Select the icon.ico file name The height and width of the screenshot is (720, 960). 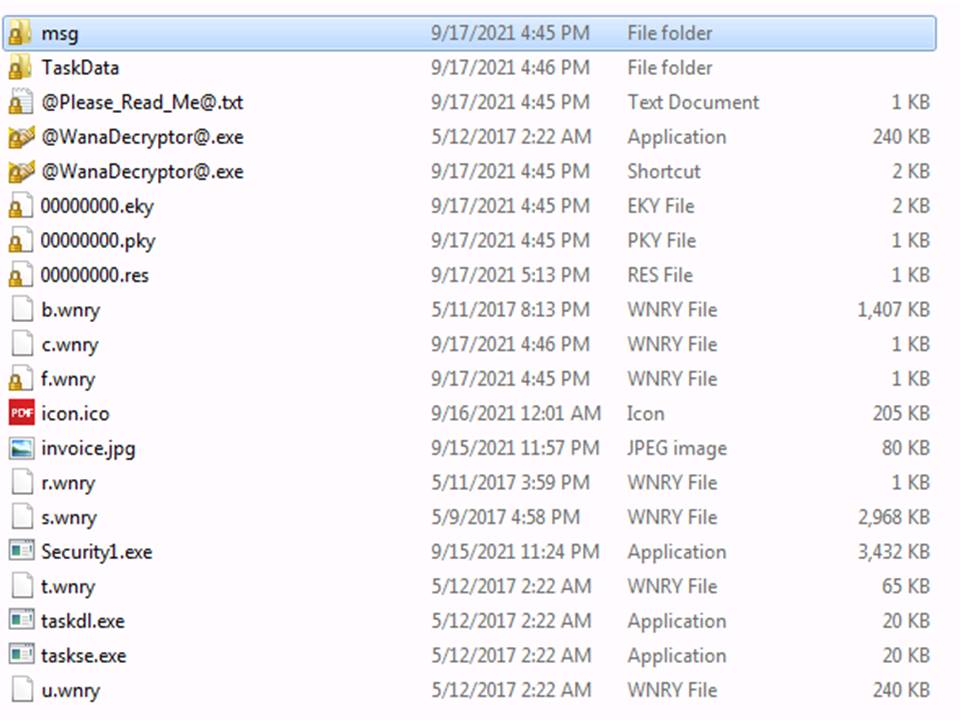click(75, 414)
